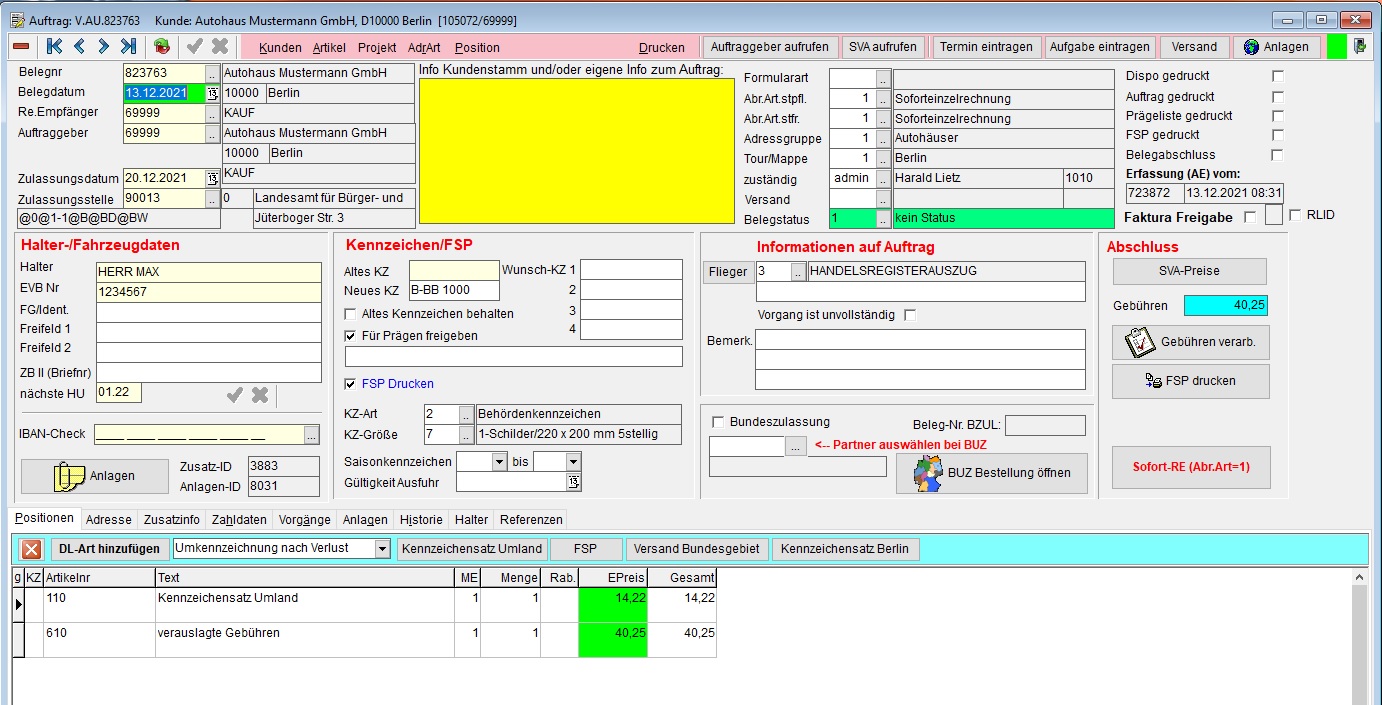
Task: Enable the Bundeszulassung checkbox
Action: tap(718, 422)
